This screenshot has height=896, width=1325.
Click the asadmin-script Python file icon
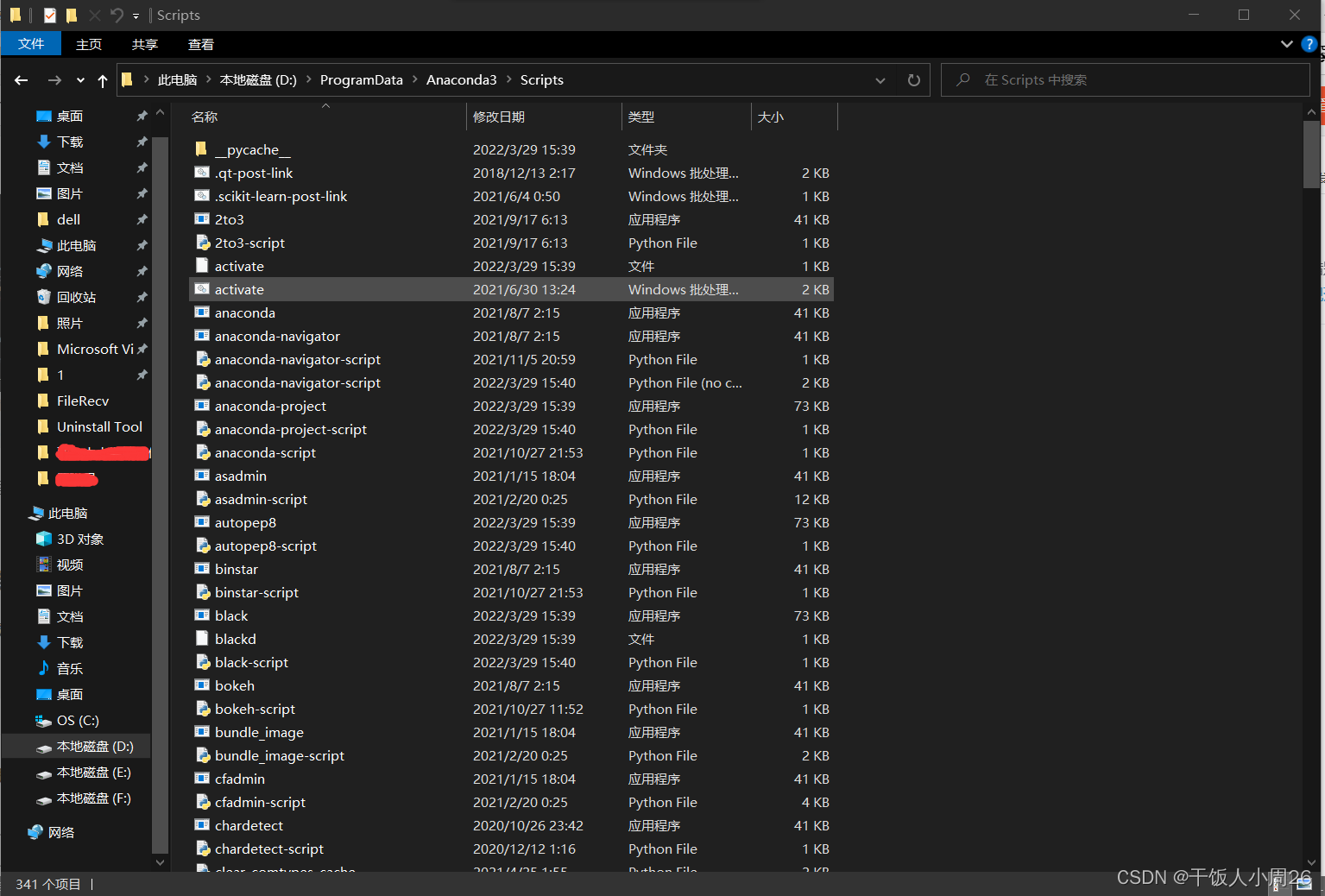pos(202,499)
